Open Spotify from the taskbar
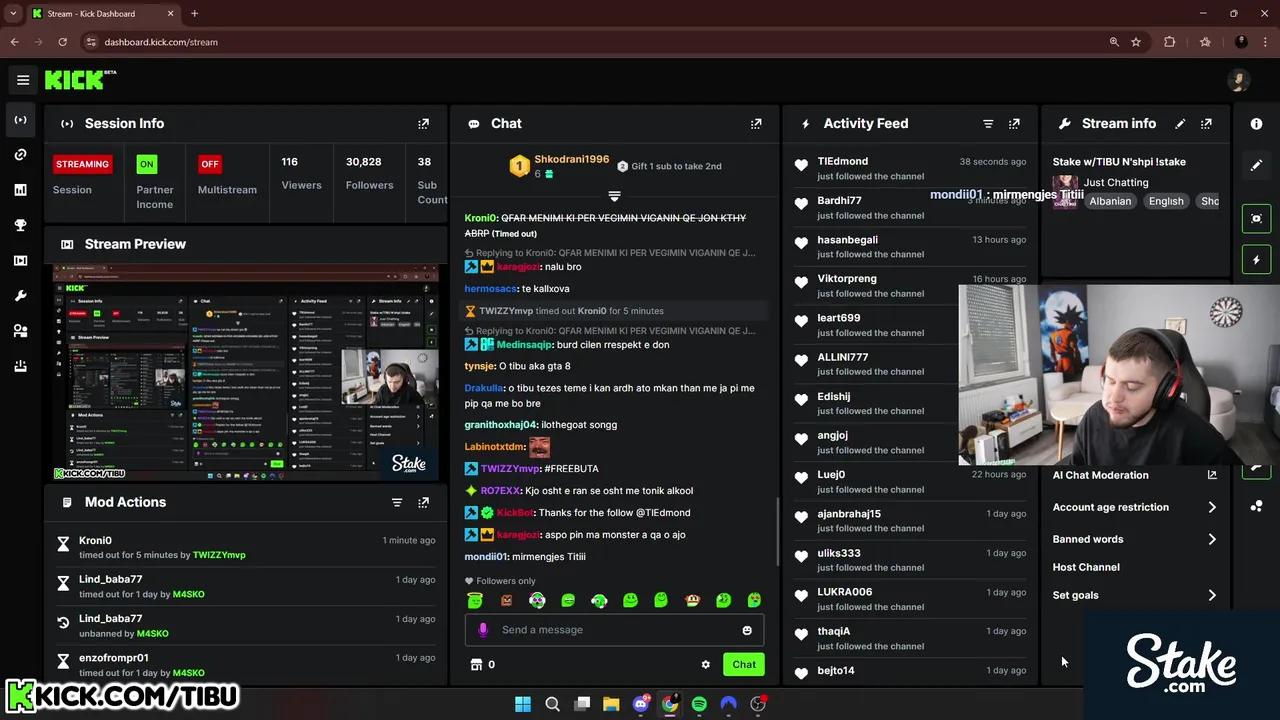Image resolution: width=1280 pixels, height=720 pixels. click(x=699, y=704)
